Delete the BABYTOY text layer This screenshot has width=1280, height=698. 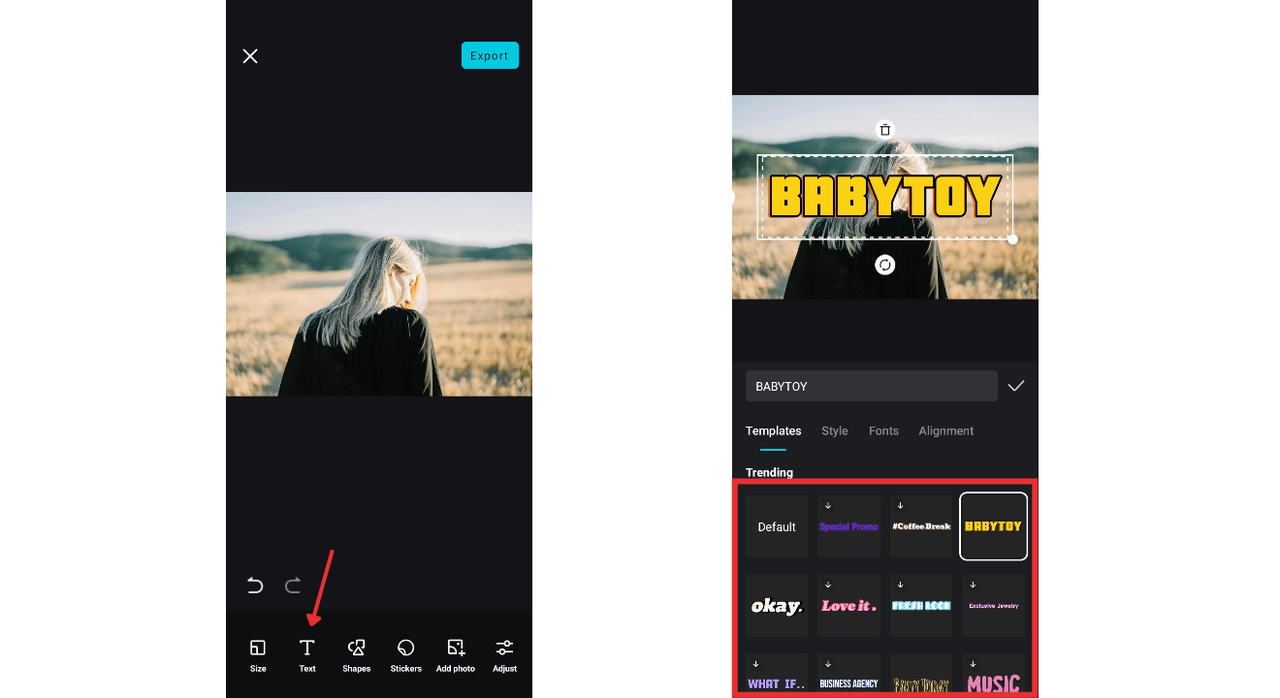coord(884,129)
